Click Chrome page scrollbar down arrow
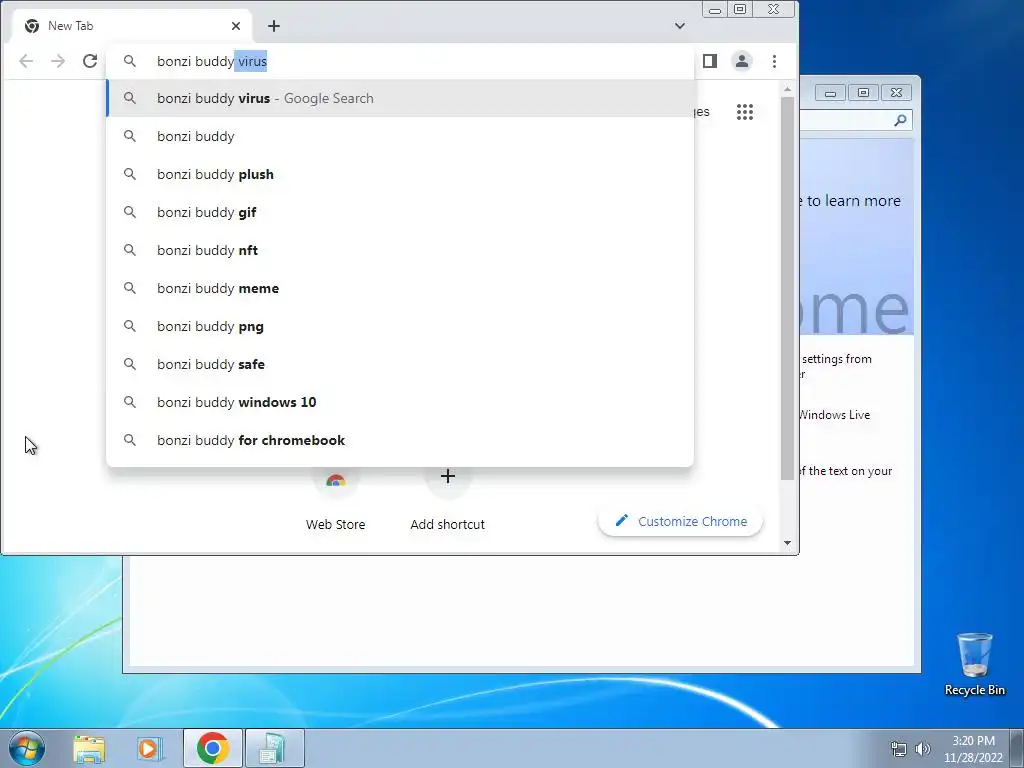 788,543
